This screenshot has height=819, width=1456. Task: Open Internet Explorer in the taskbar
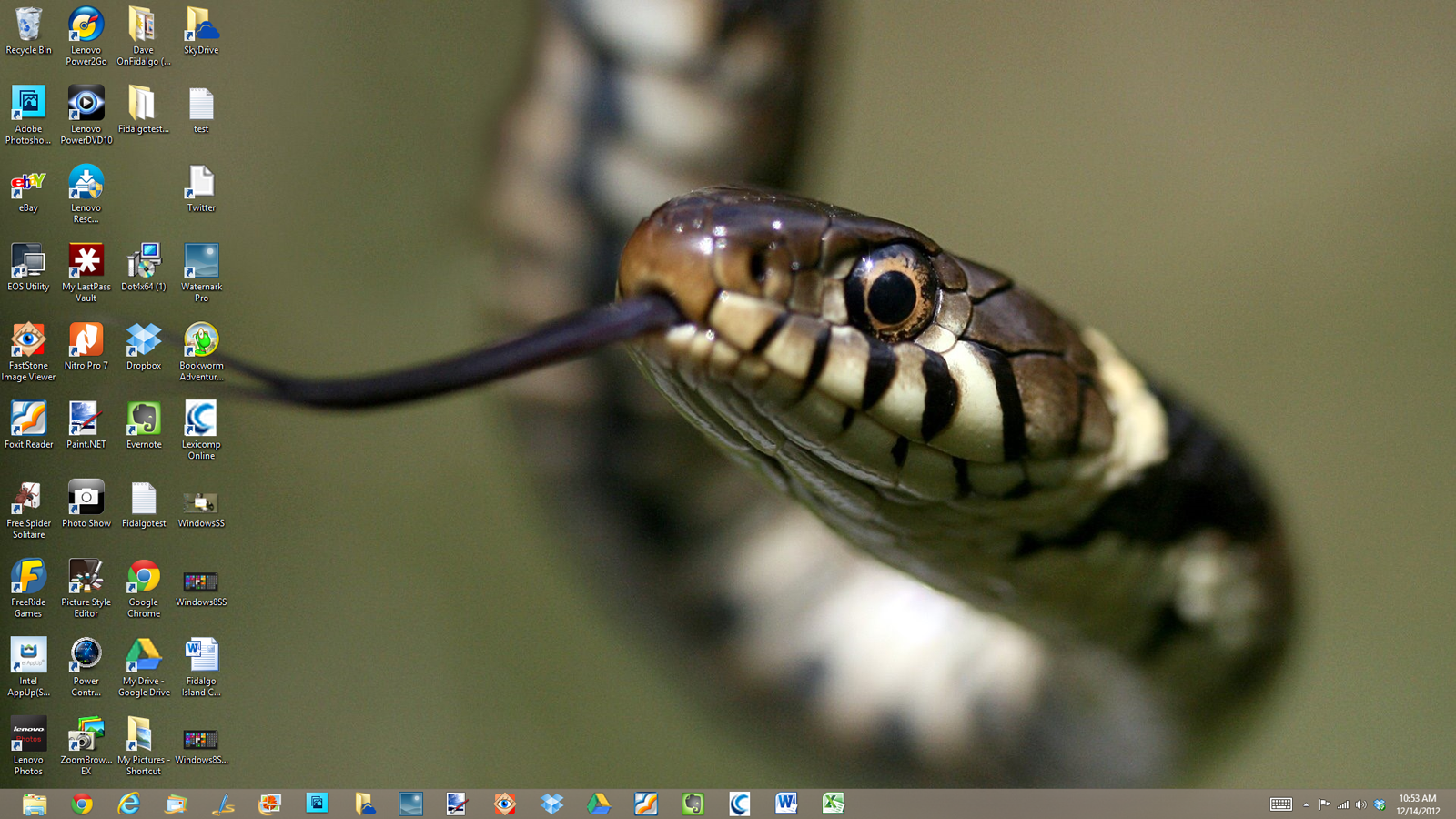click(129, 804)
